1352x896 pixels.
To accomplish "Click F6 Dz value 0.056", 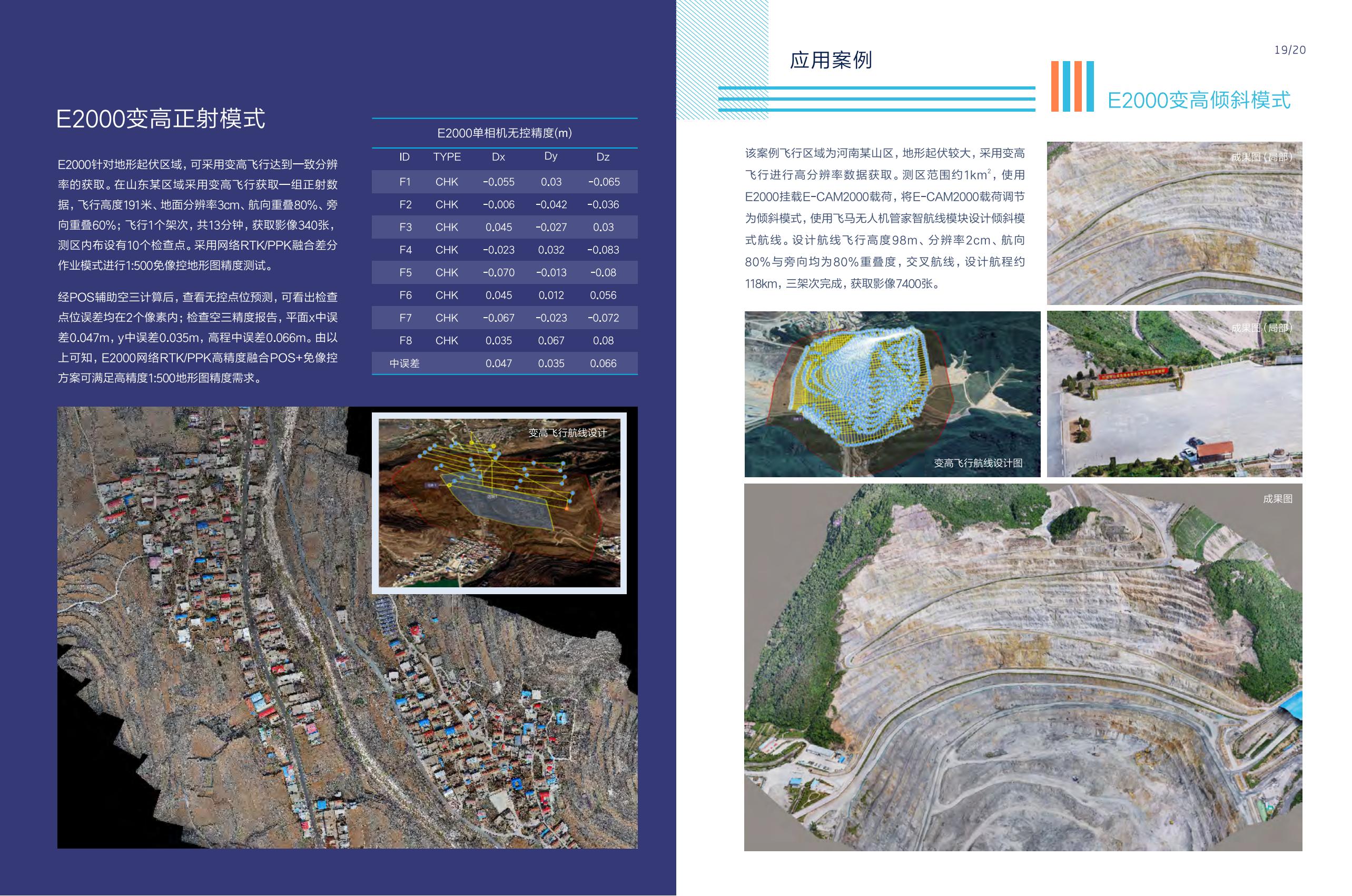I will [603, 296].
